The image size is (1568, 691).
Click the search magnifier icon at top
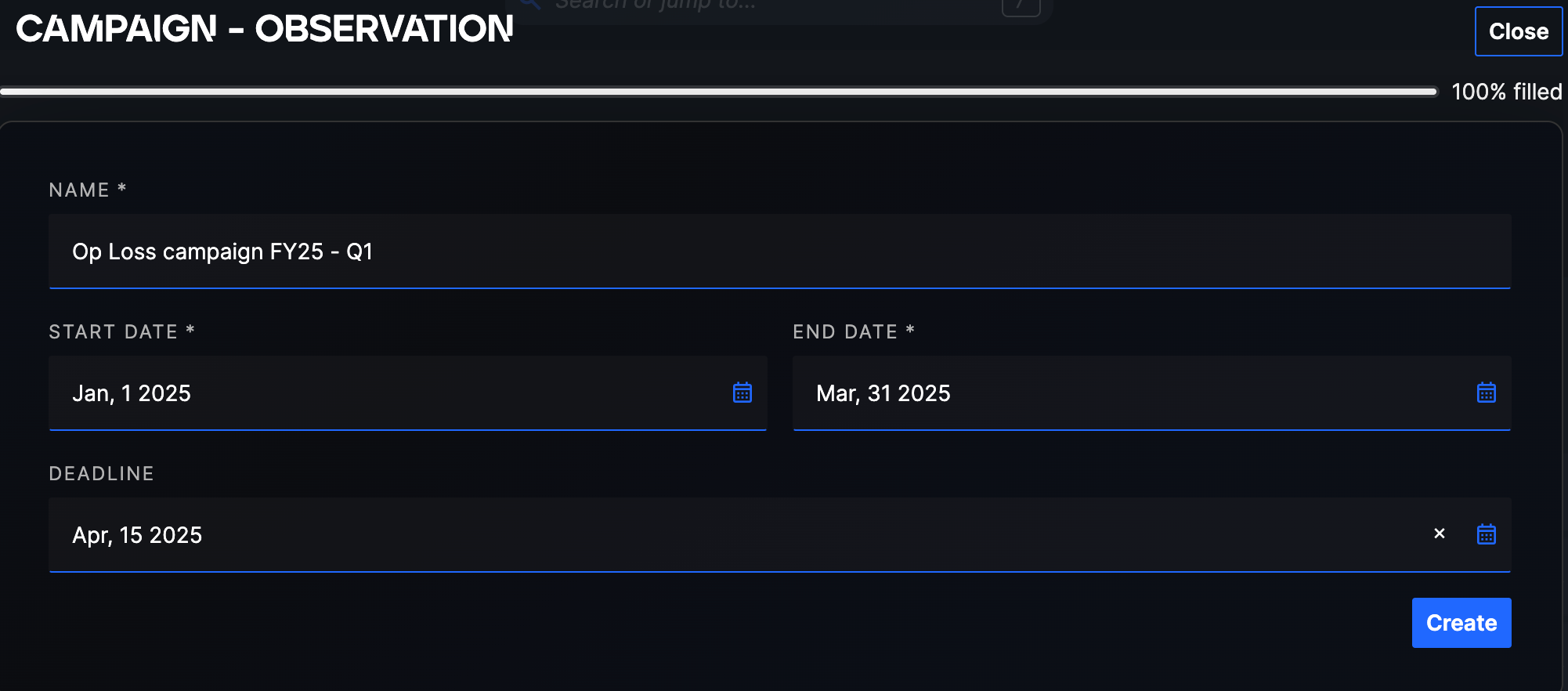pyautogui.click(x=531, y=4)
